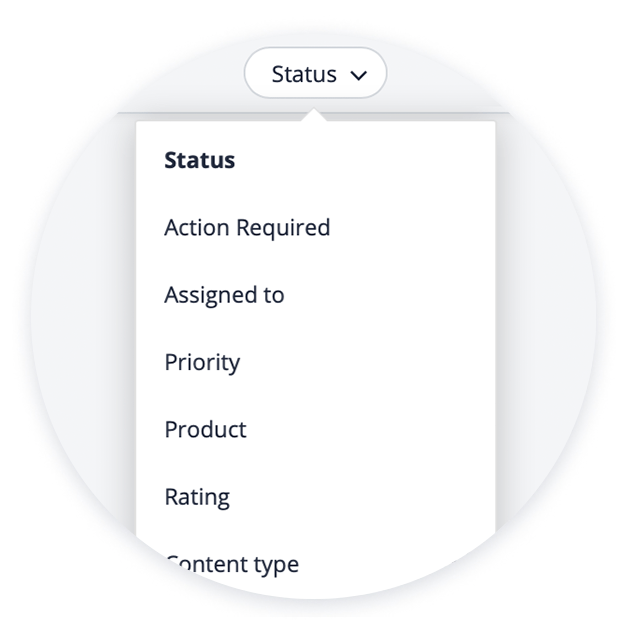Open the Status dropdown pill button
Viewport: 627px width, 627px height.
coord(315,74)
